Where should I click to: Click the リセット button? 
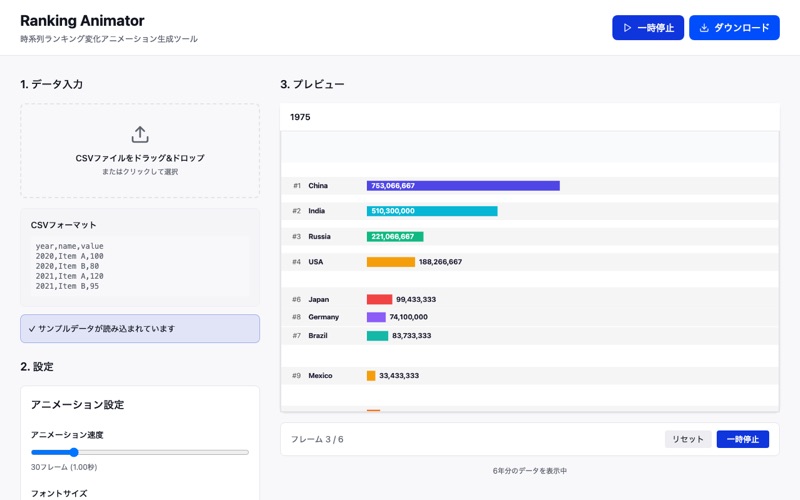coord(688,439)
